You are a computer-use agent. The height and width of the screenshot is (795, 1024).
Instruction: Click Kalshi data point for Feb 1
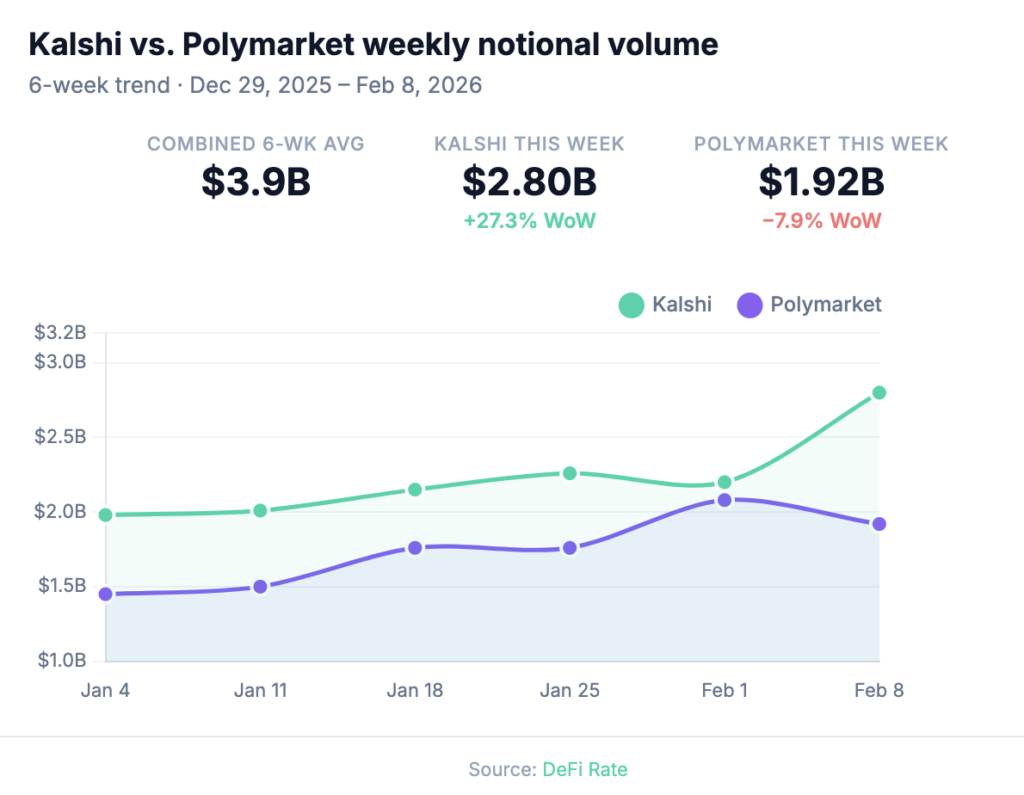pyautogui.click(x=725, y=482)
